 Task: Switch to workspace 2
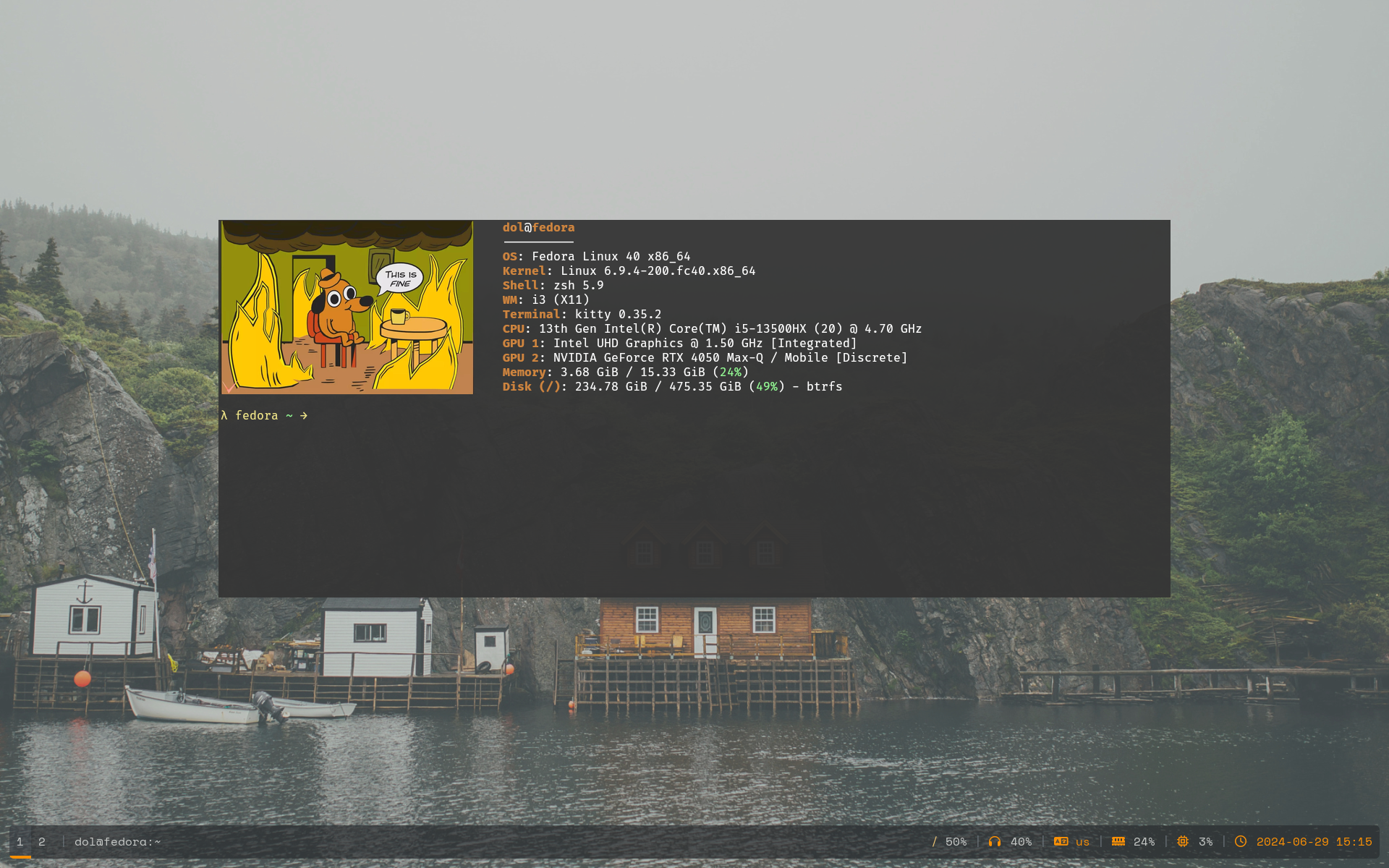(x=42, y=841)
